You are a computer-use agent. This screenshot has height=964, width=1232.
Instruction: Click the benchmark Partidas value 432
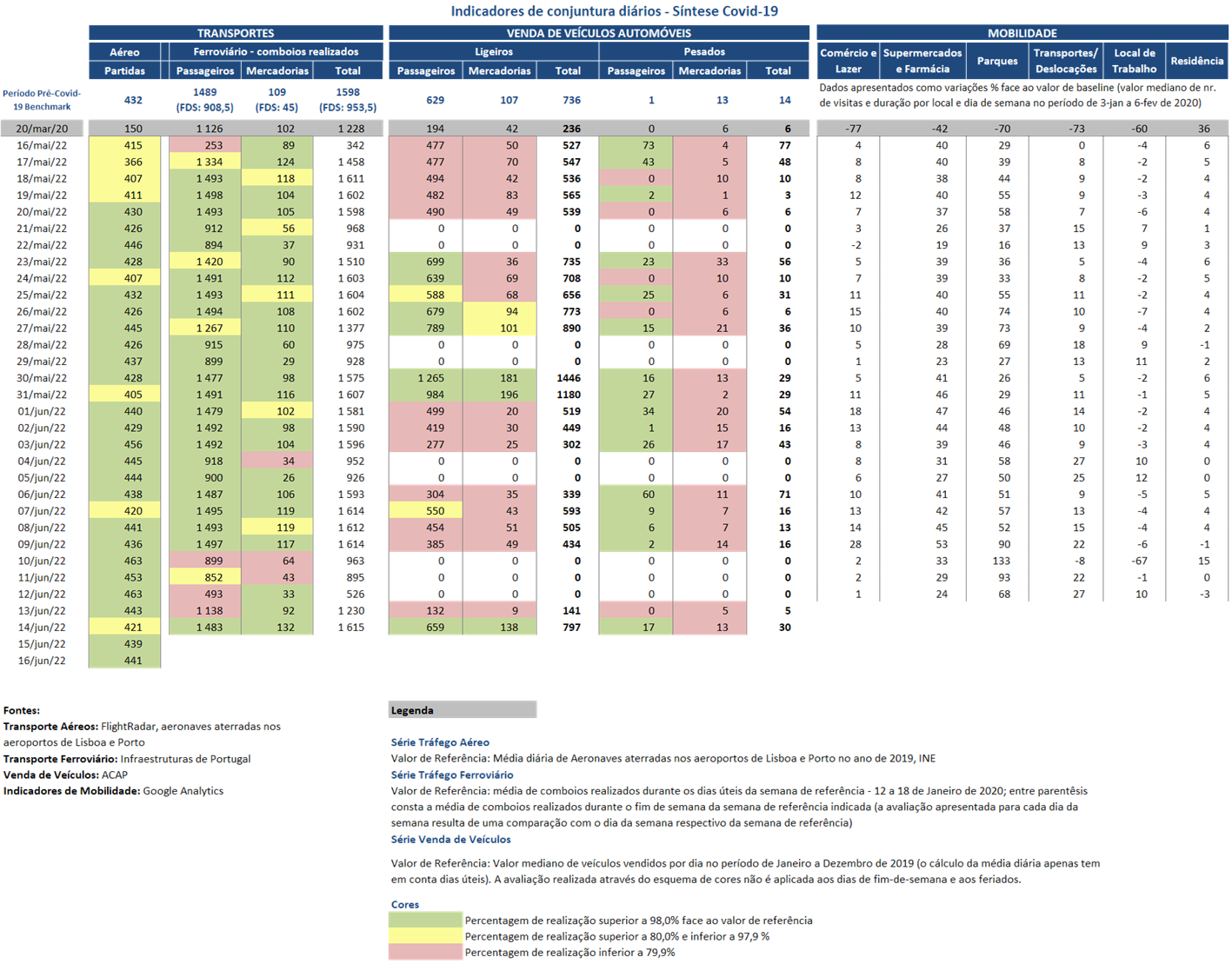click(x=133, y=100)
